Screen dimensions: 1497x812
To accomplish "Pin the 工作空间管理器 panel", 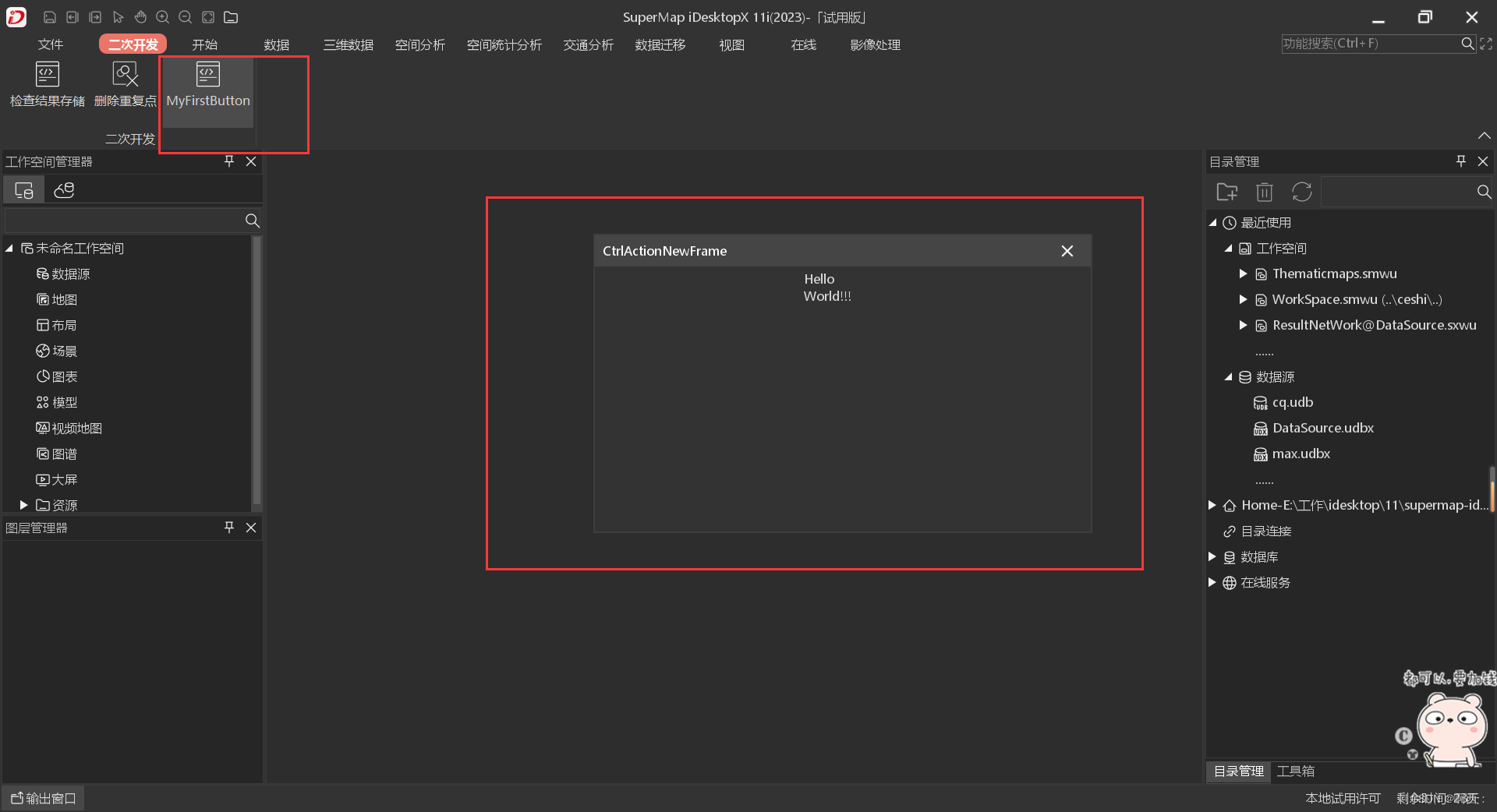I will [x=229, y=161].
